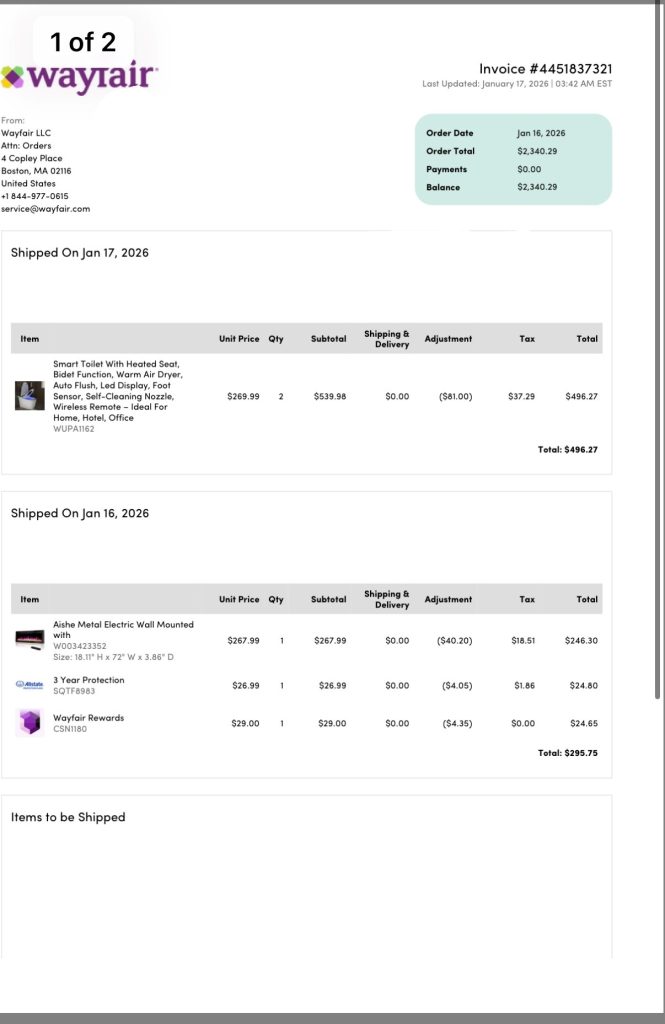Screen dimensions: 665x1024
Task: Click the "1 of 2" page indicator
Action: [x=84, y=42]
